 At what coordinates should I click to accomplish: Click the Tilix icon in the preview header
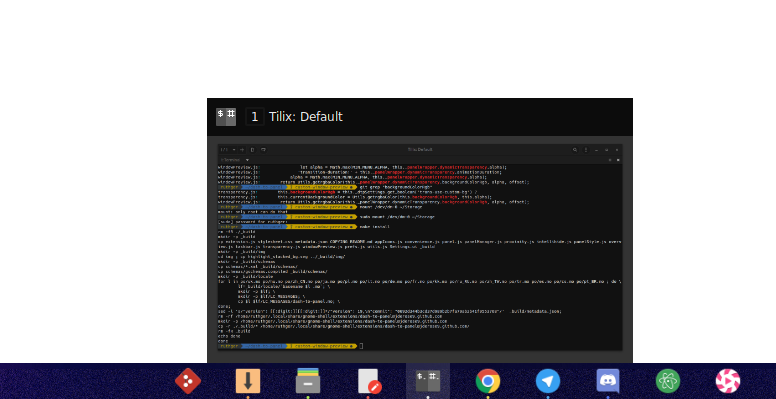point(226,117)
